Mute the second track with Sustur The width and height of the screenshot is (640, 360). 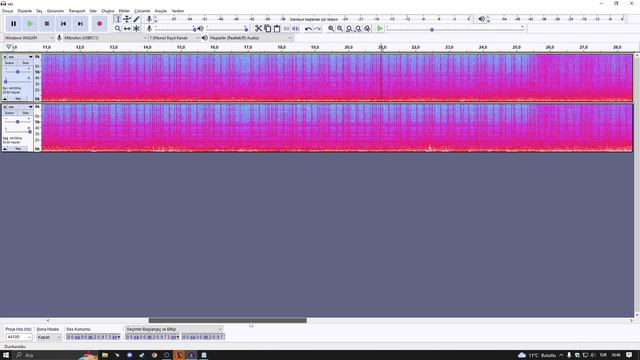(9, 113)
